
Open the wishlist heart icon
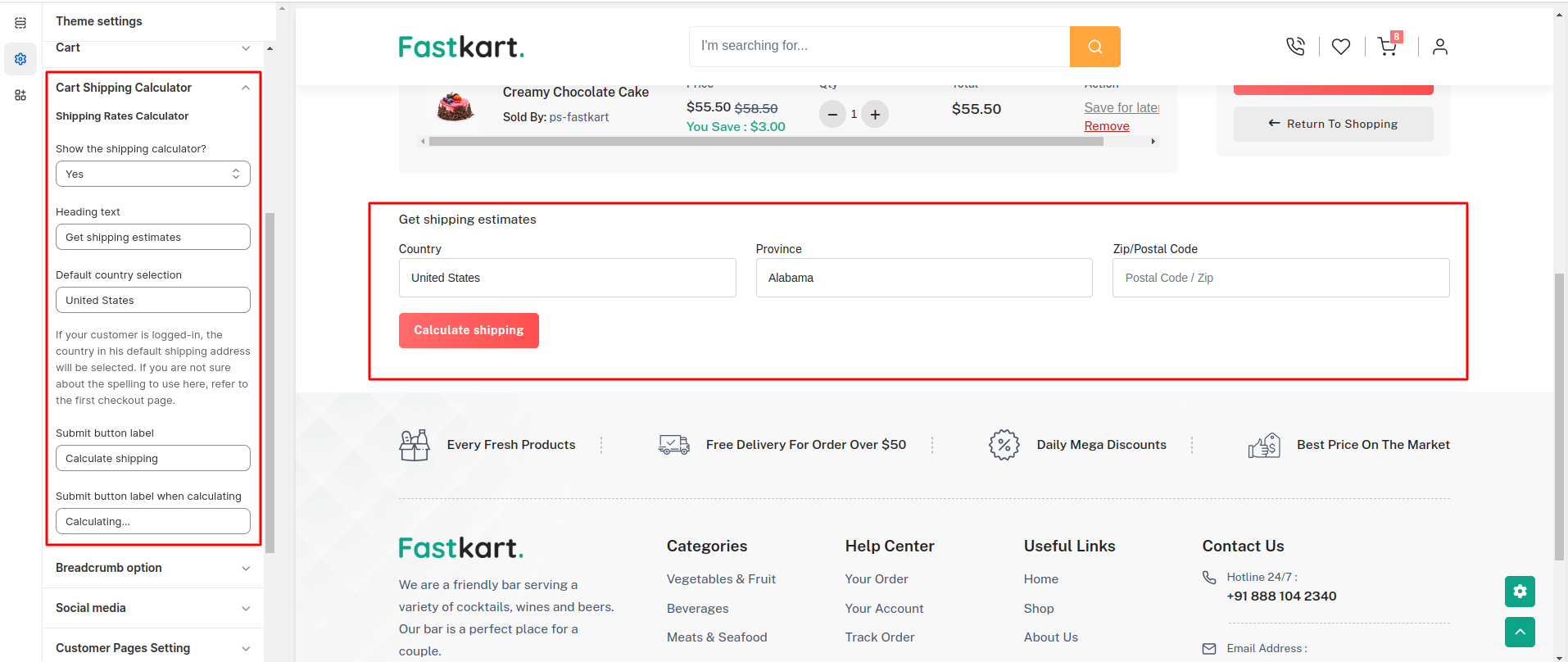coord(1341,47)
